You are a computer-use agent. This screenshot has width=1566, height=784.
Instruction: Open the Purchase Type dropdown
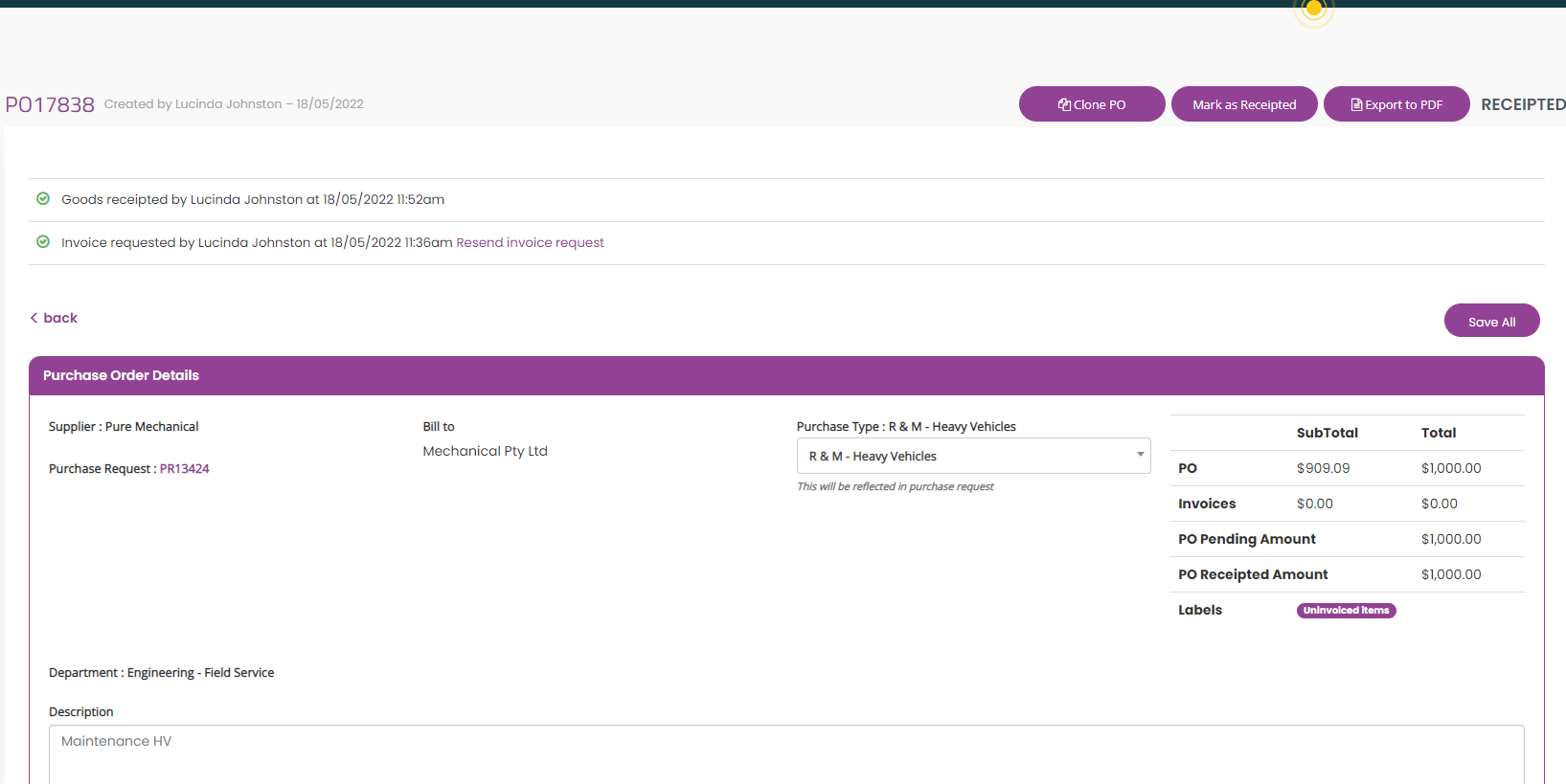click(973, 456)
